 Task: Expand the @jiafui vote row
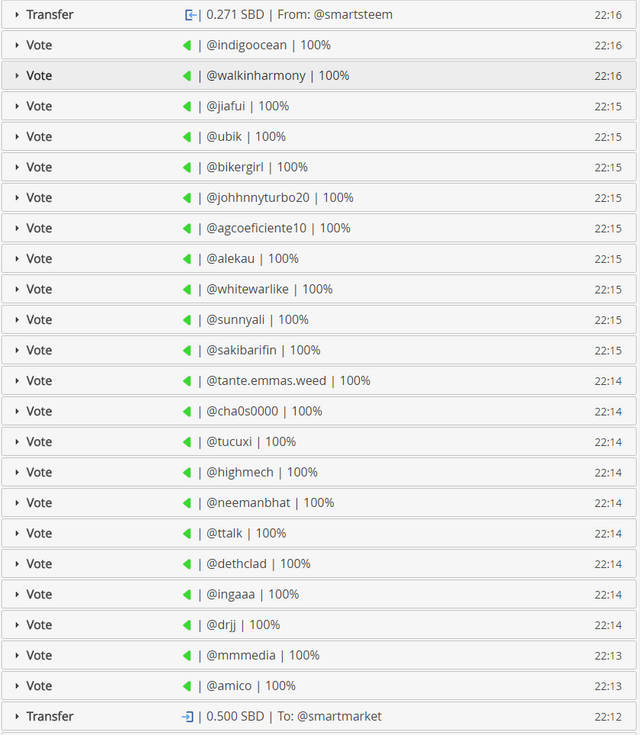coord(17,106)
